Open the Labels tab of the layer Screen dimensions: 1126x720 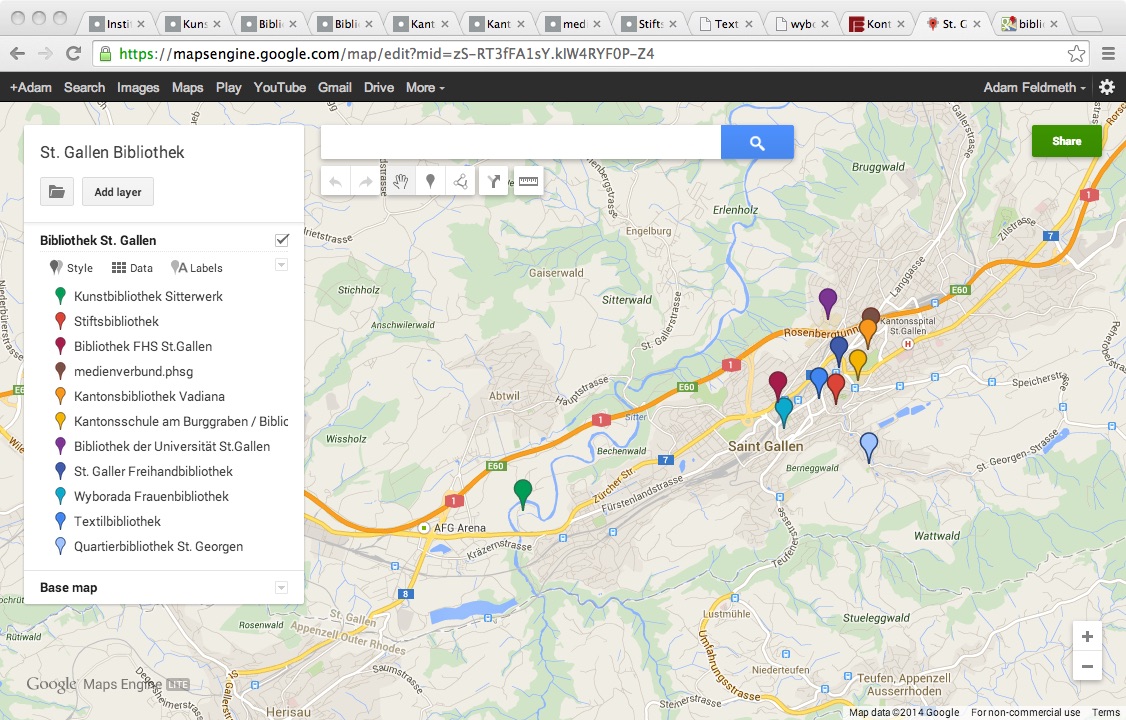pos(197,268)
